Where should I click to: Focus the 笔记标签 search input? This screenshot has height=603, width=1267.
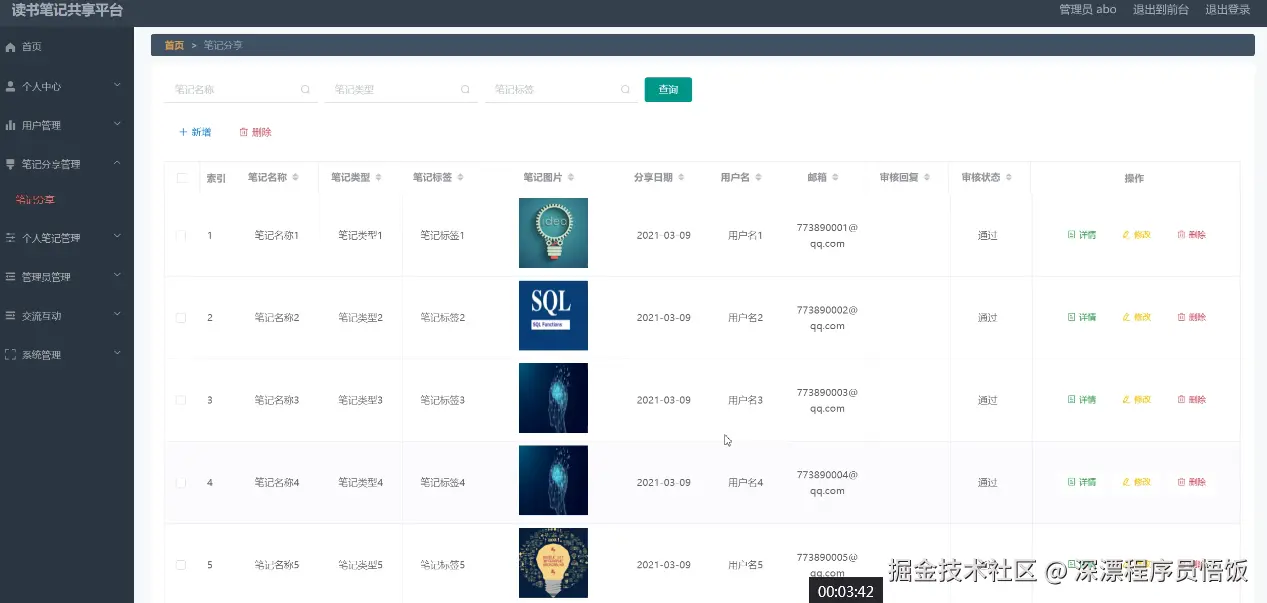[561, 89]
